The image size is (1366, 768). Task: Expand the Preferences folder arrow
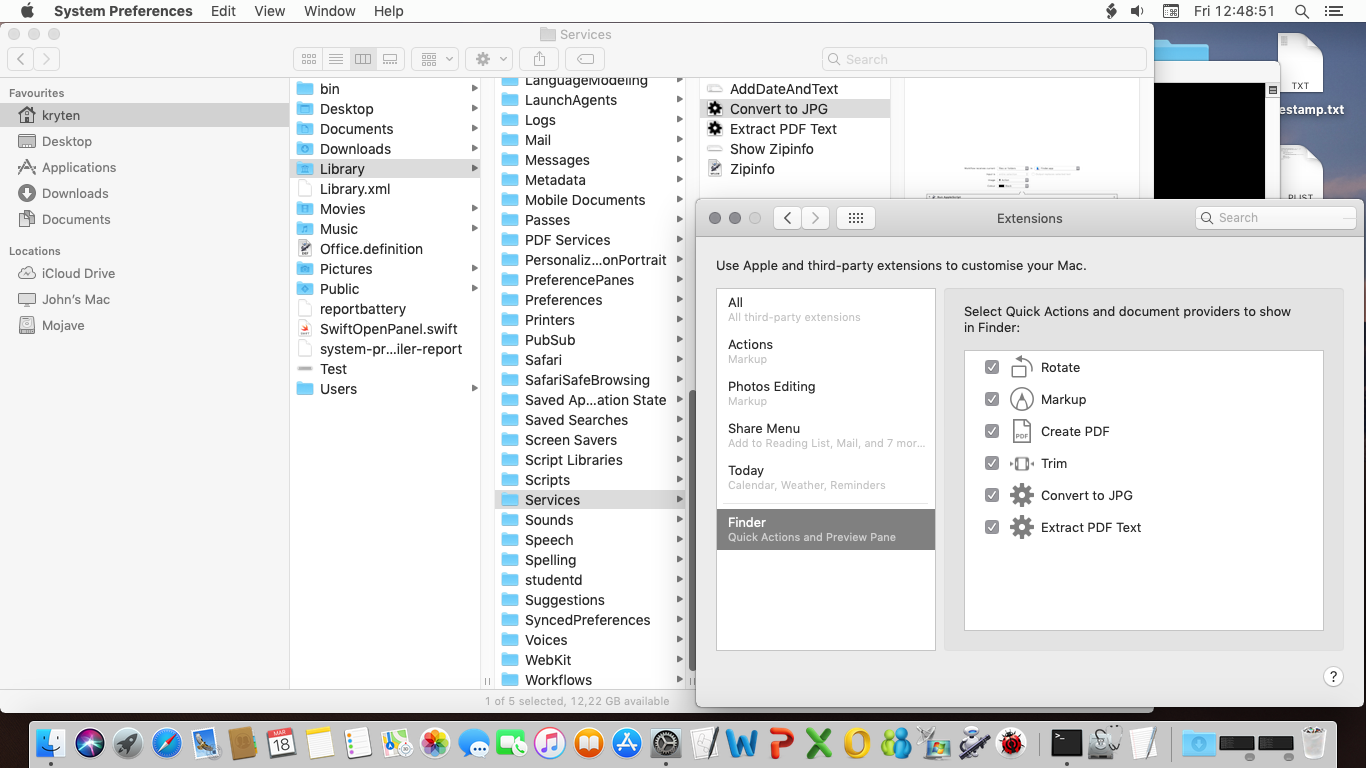click(x=680, y=300)
